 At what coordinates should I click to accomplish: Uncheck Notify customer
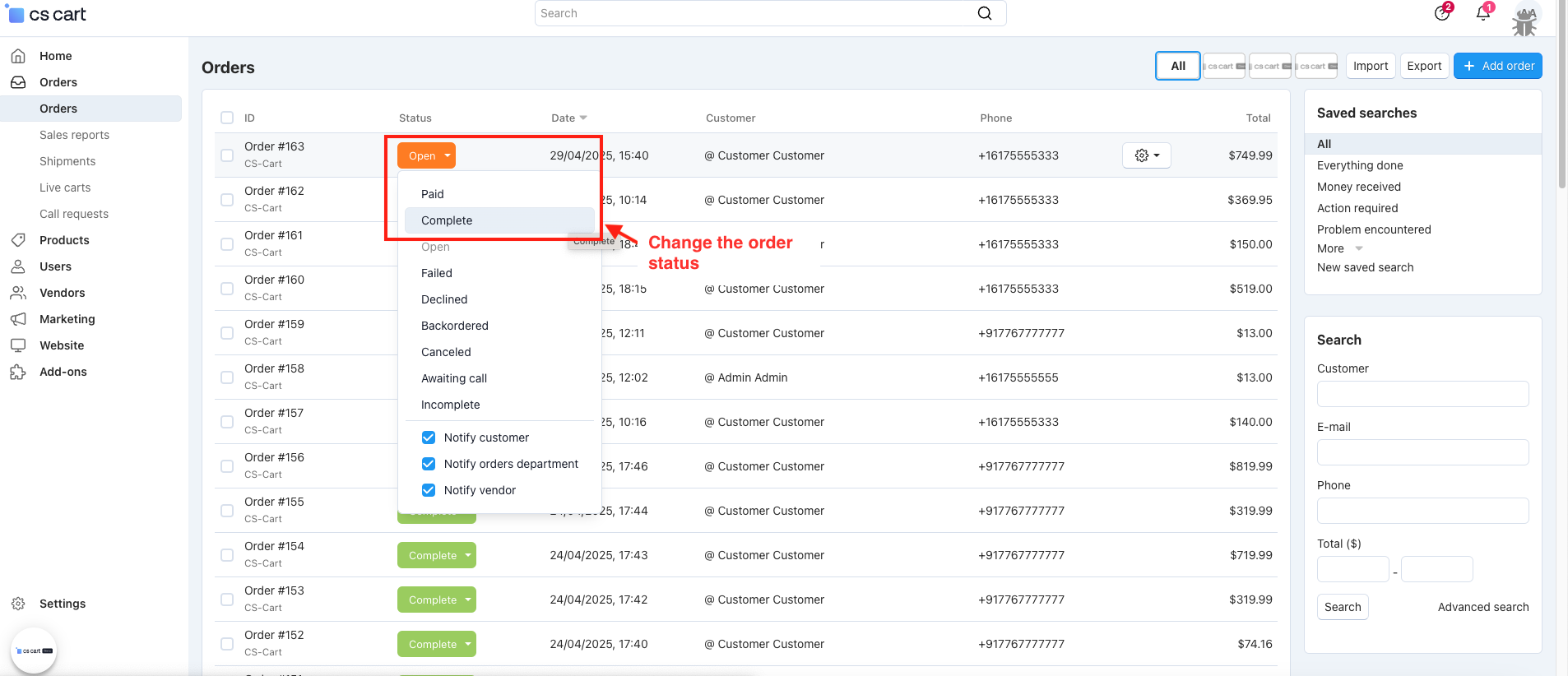coord(429,438)
